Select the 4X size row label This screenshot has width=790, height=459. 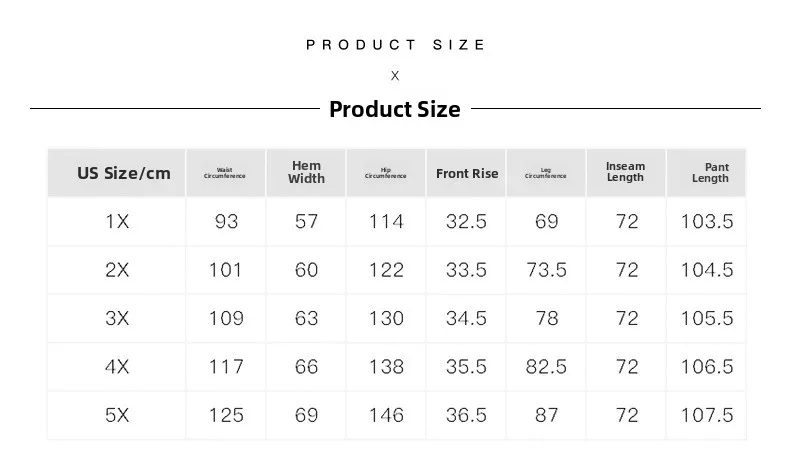(x=117, y=367)
